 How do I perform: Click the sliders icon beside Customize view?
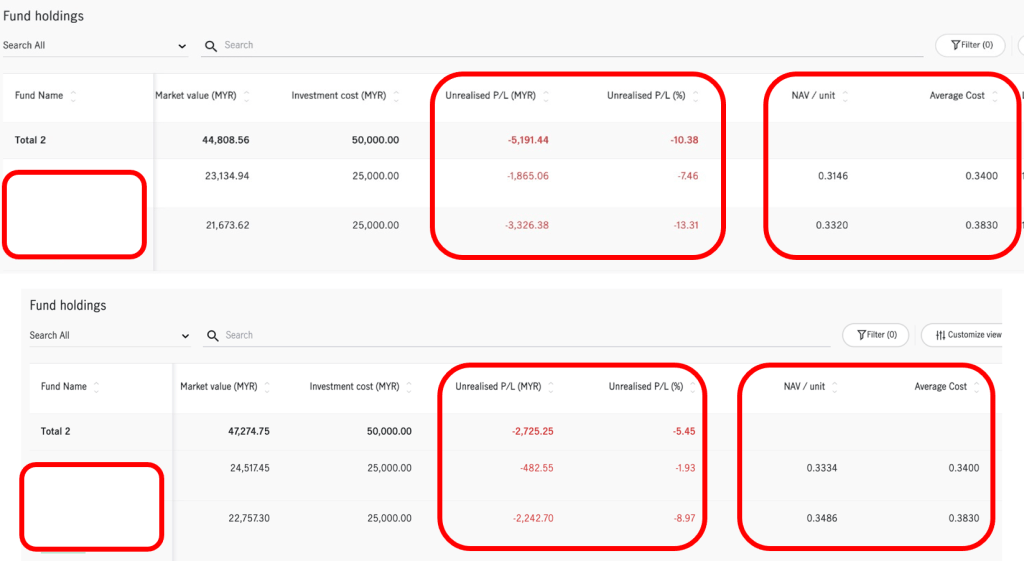point(940,335)
